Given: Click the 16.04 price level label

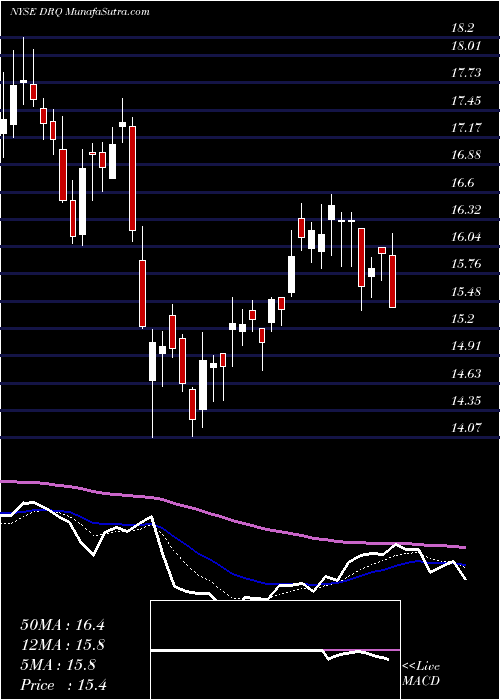Looking at the screenshot, I should pos(467,237).
